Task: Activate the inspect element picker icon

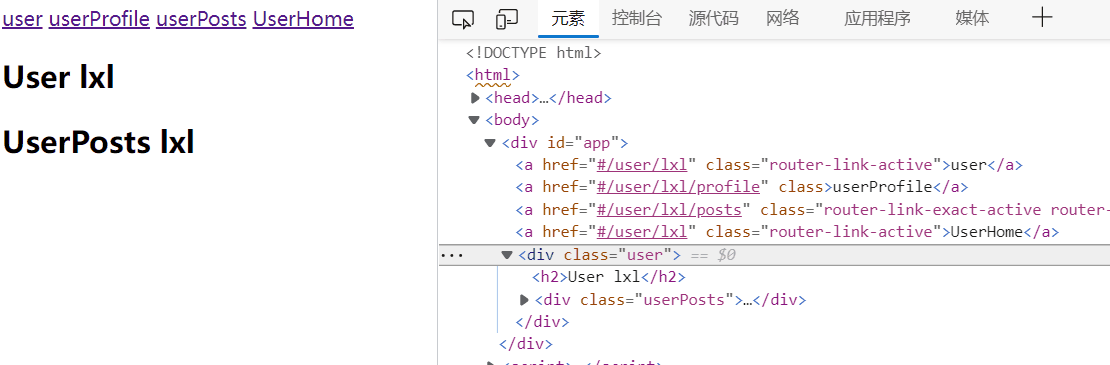Action: (462, 19)
